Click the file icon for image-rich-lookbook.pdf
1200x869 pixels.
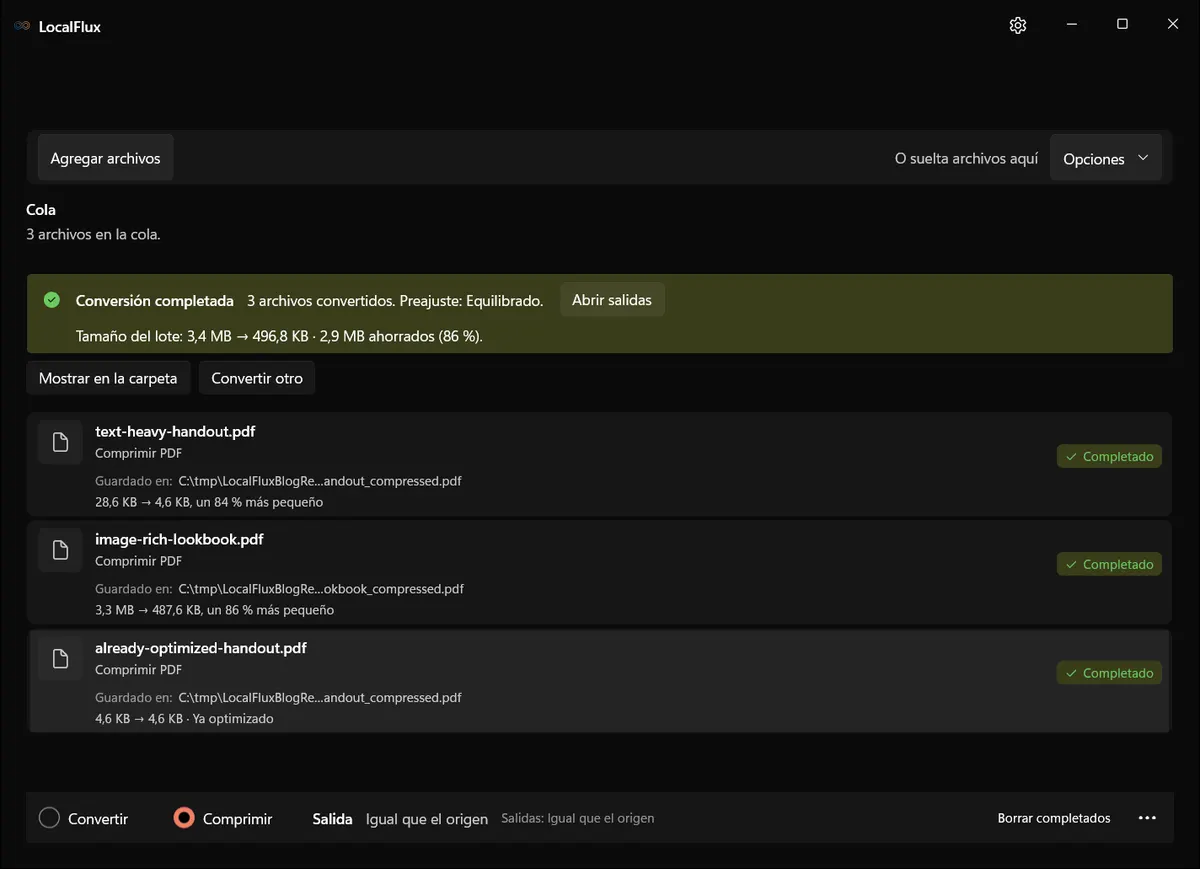(x=60, y=550)
